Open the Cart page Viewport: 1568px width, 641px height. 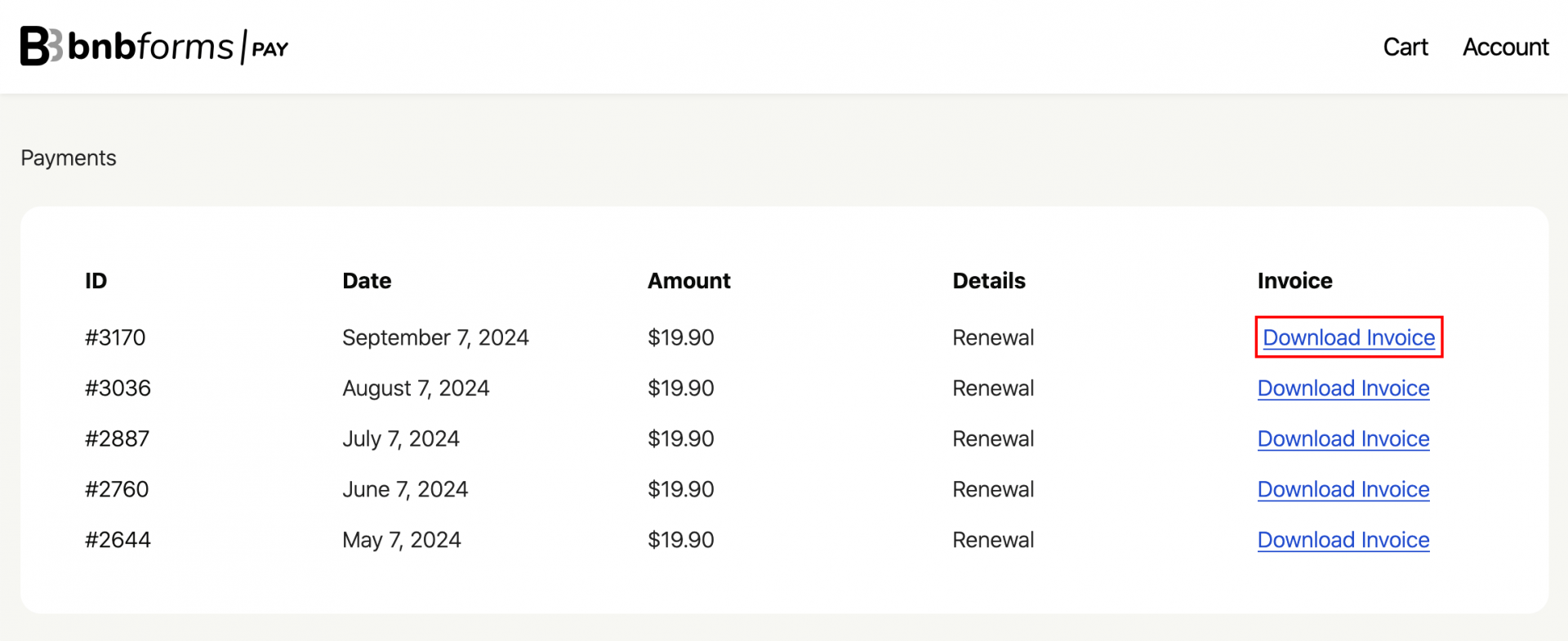(1405, 47)
